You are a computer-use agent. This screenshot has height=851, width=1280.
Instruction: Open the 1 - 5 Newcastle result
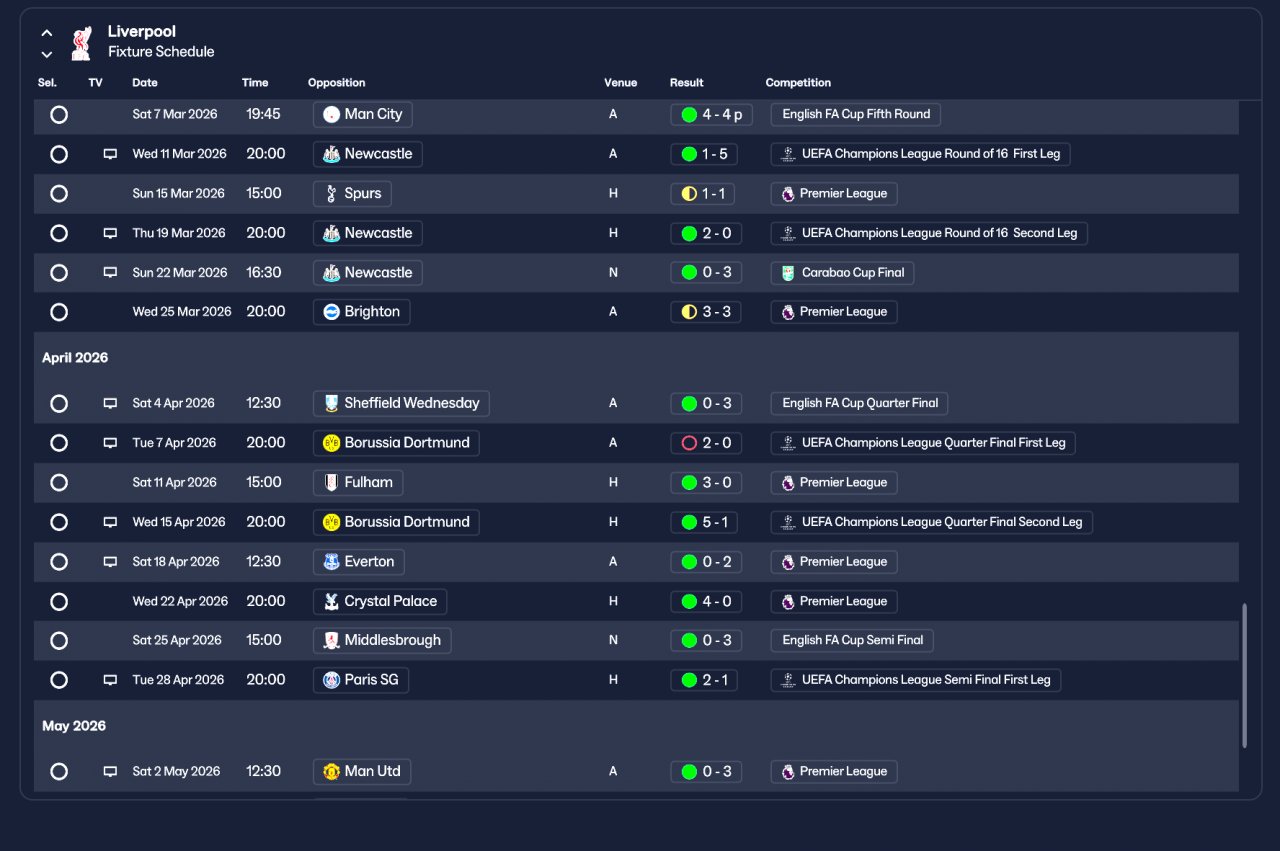pyautogui.click(x=706, y=154)
